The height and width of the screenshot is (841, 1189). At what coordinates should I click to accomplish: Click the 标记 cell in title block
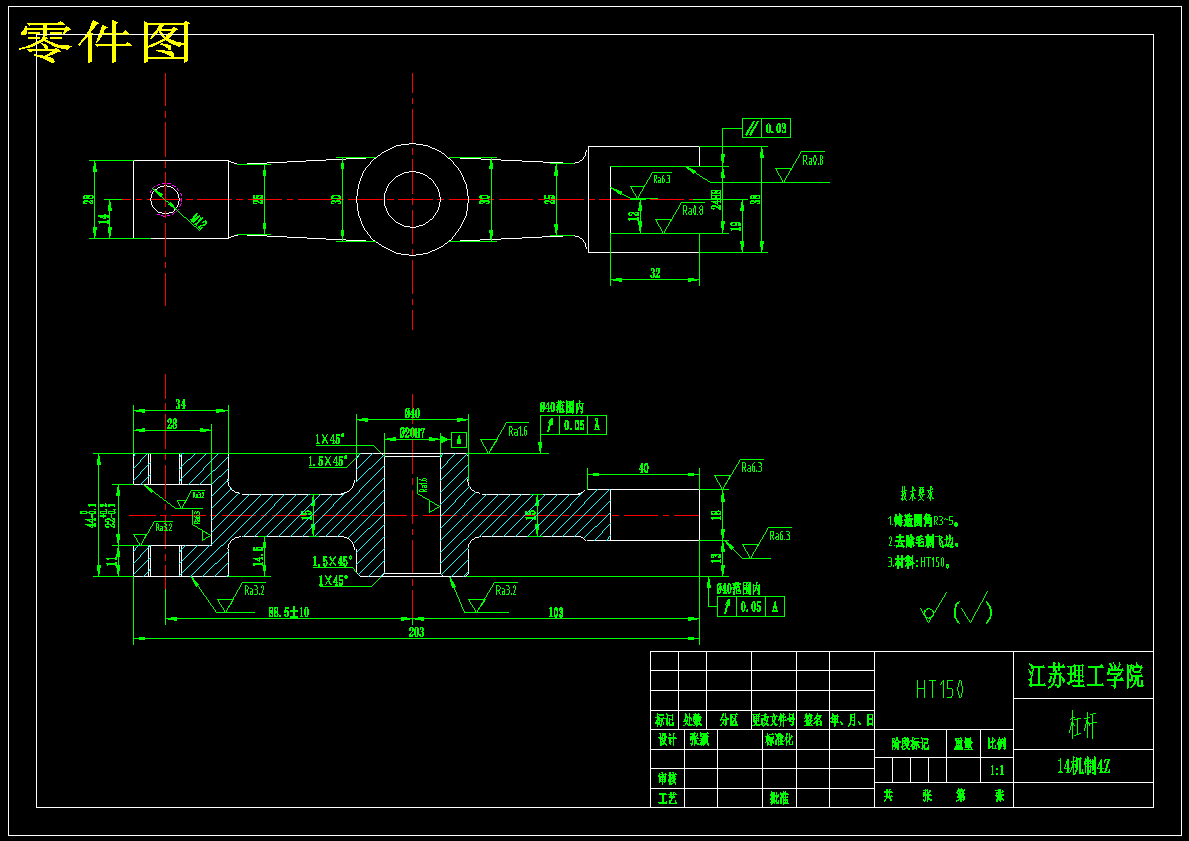[x=664, y=720]
